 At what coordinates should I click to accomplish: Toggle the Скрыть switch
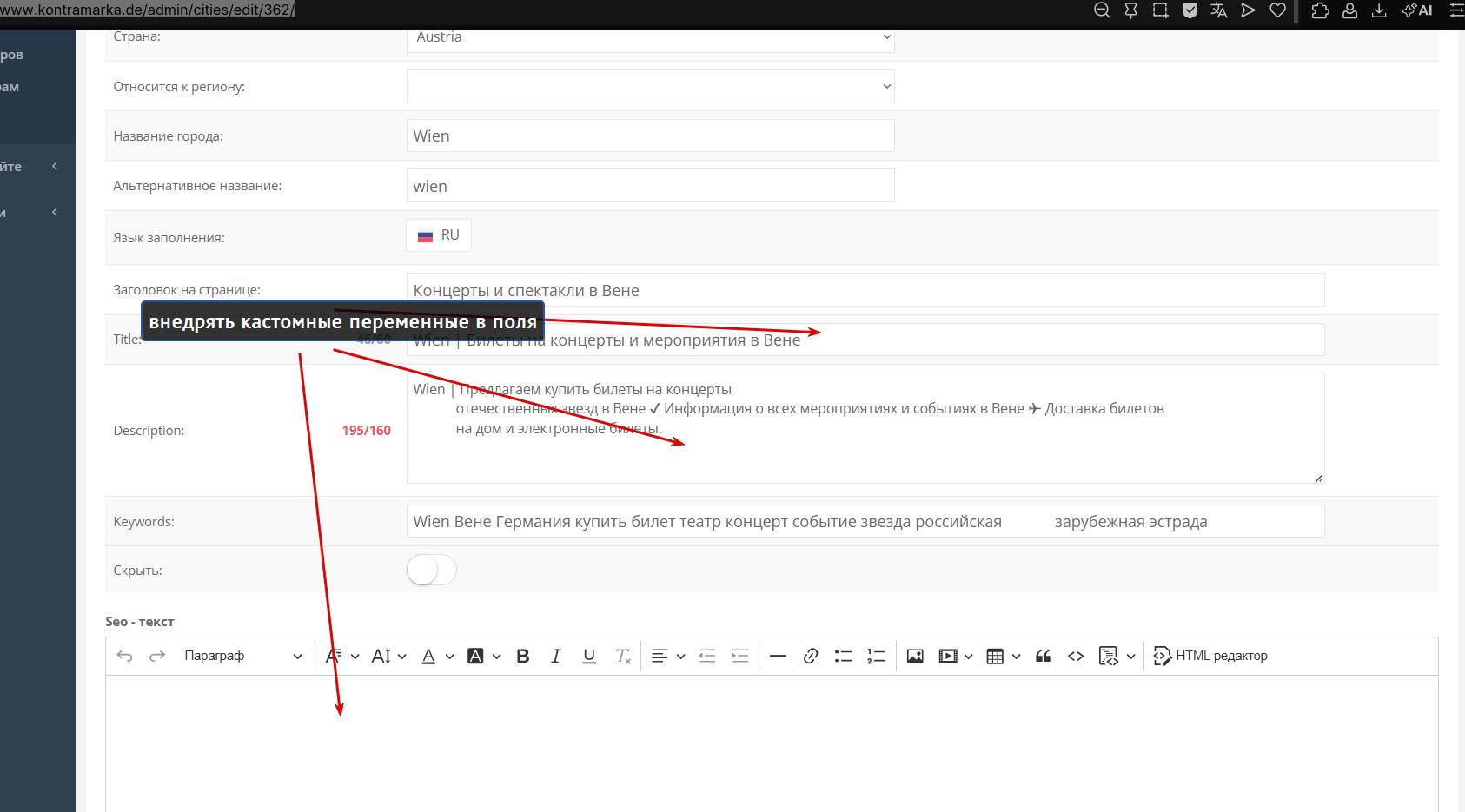point(432,570)
